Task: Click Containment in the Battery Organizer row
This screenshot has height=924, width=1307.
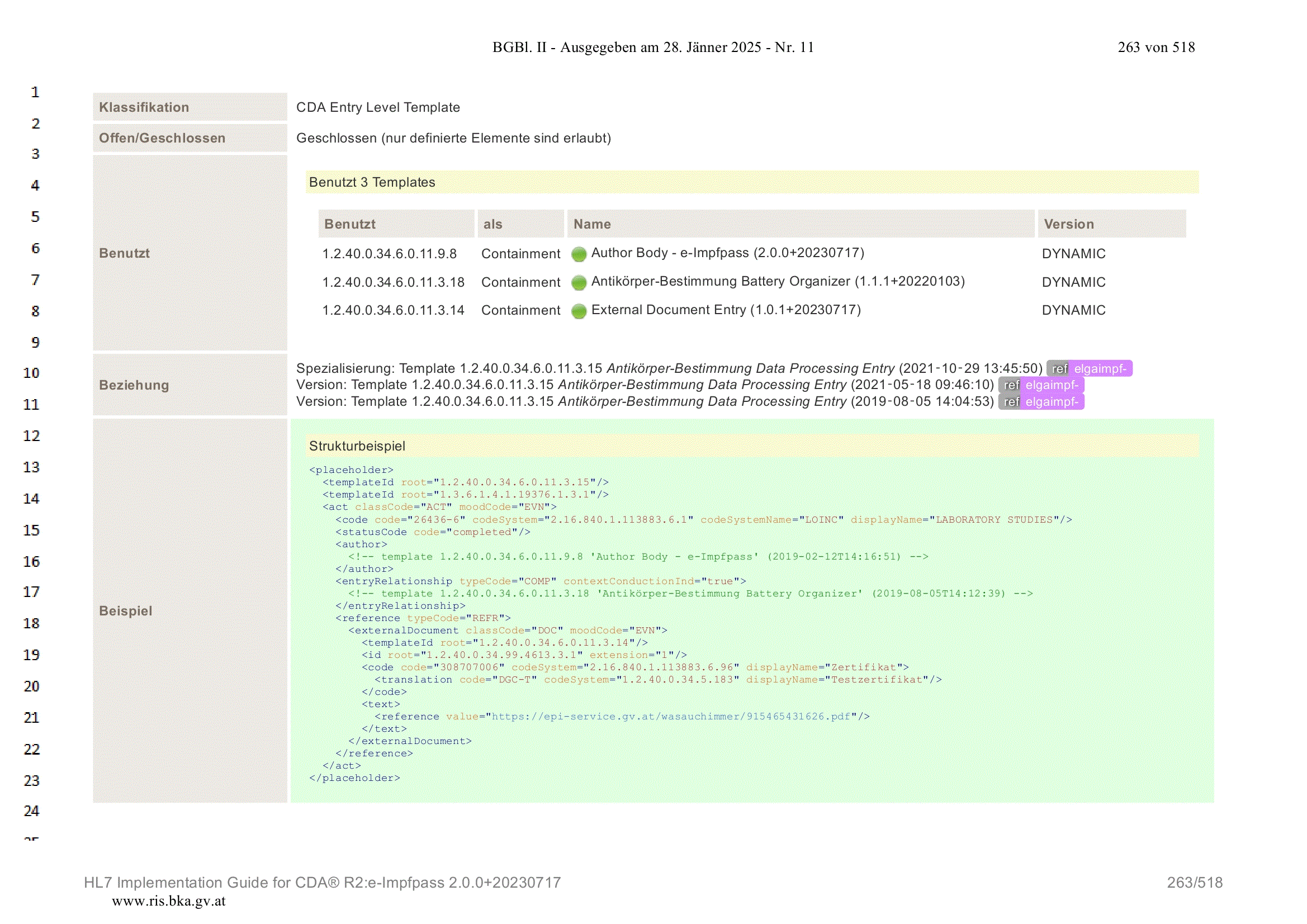Action: click(x=521, y=282)
